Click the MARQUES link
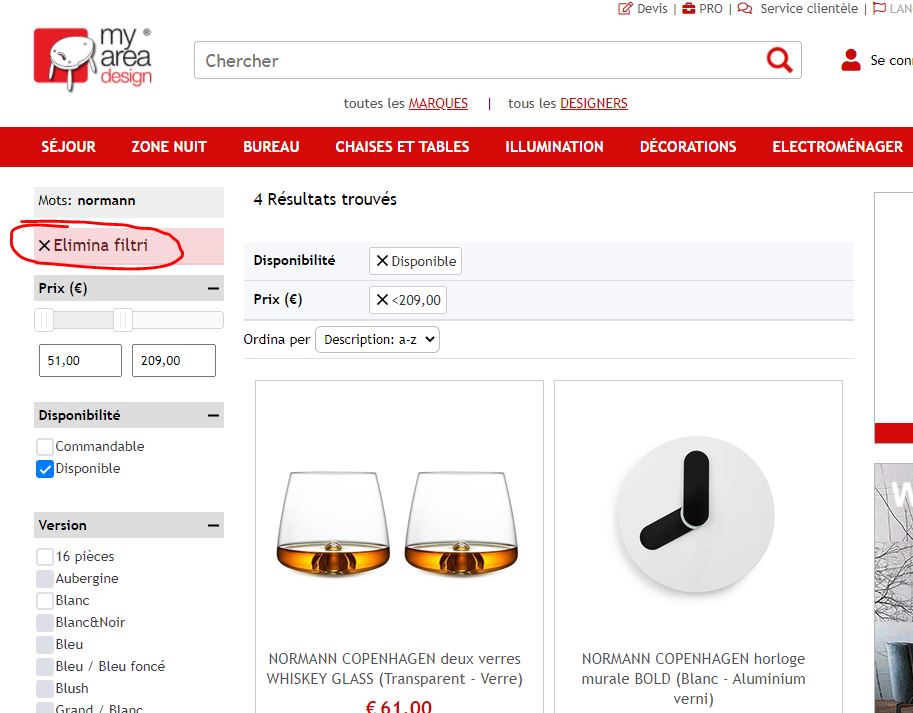This screenshot has width=913, height=713. 438,104
